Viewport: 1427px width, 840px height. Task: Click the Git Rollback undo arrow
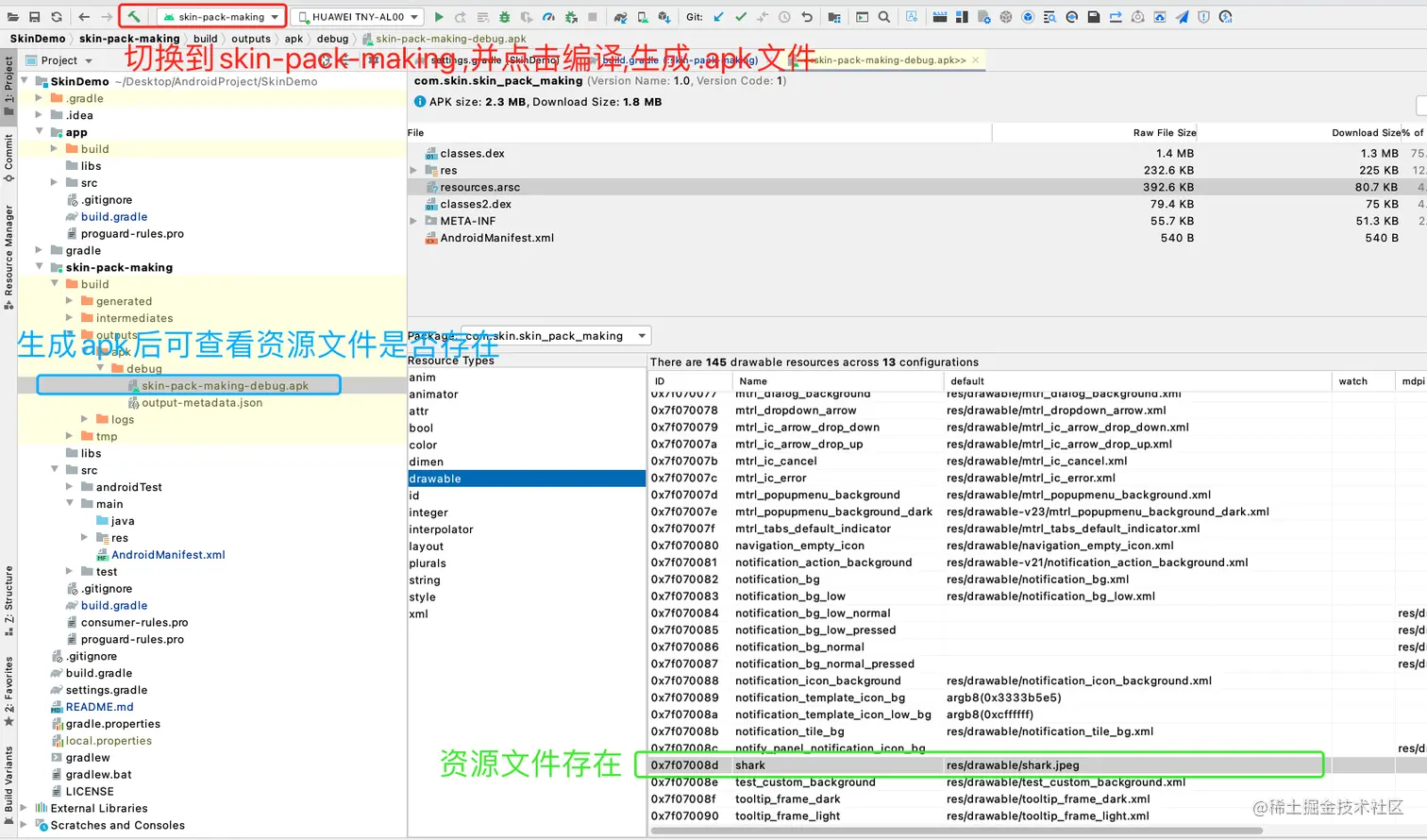coord(807,17)
